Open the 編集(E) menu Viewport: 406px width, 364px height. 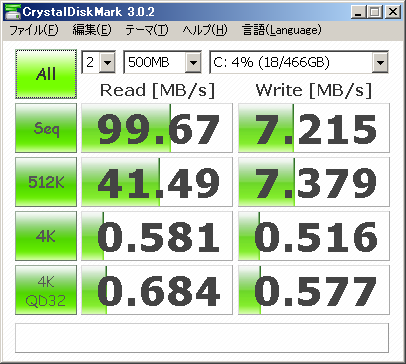[92, 30]
